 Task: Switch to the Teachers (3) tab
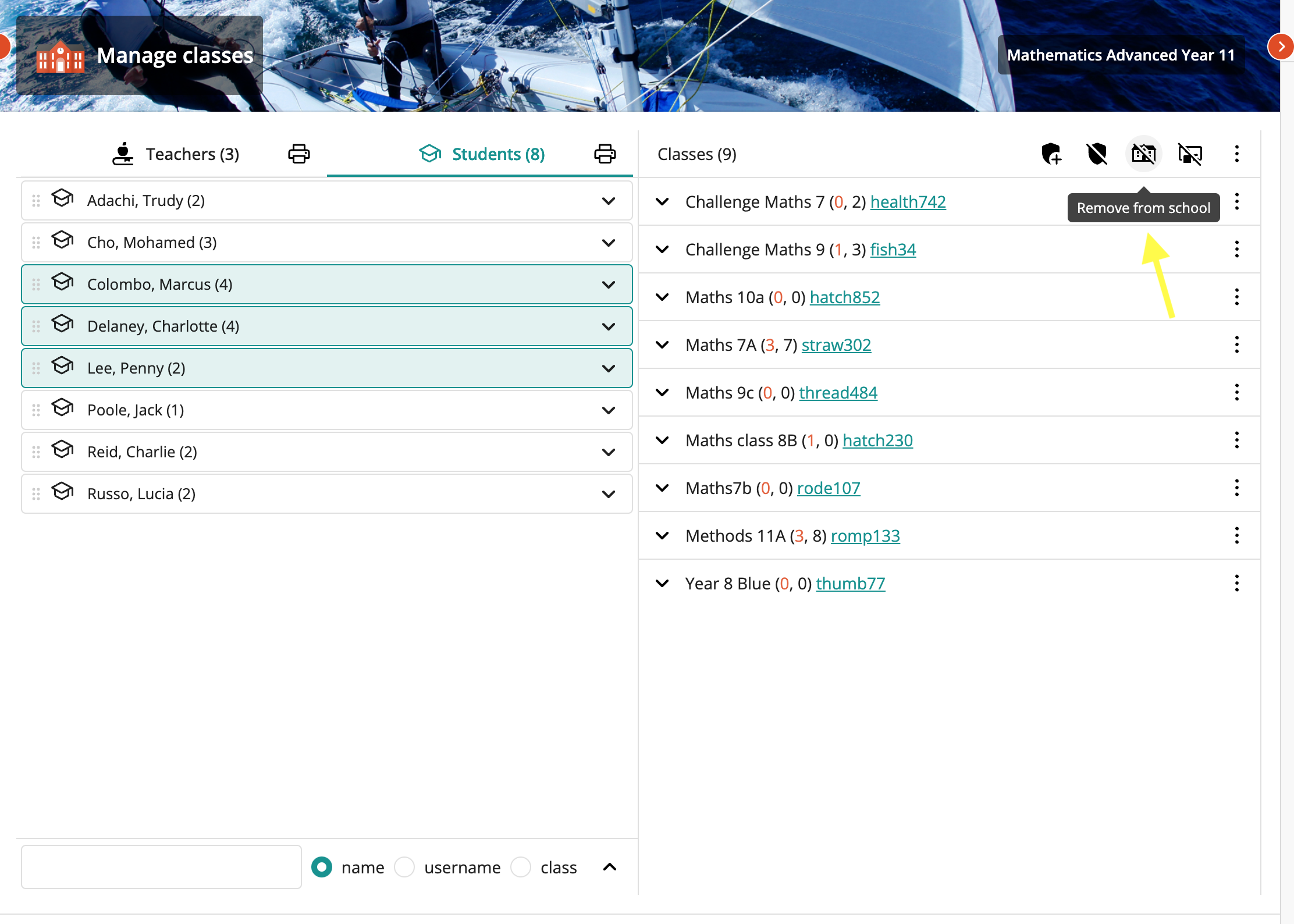[175, 154]
